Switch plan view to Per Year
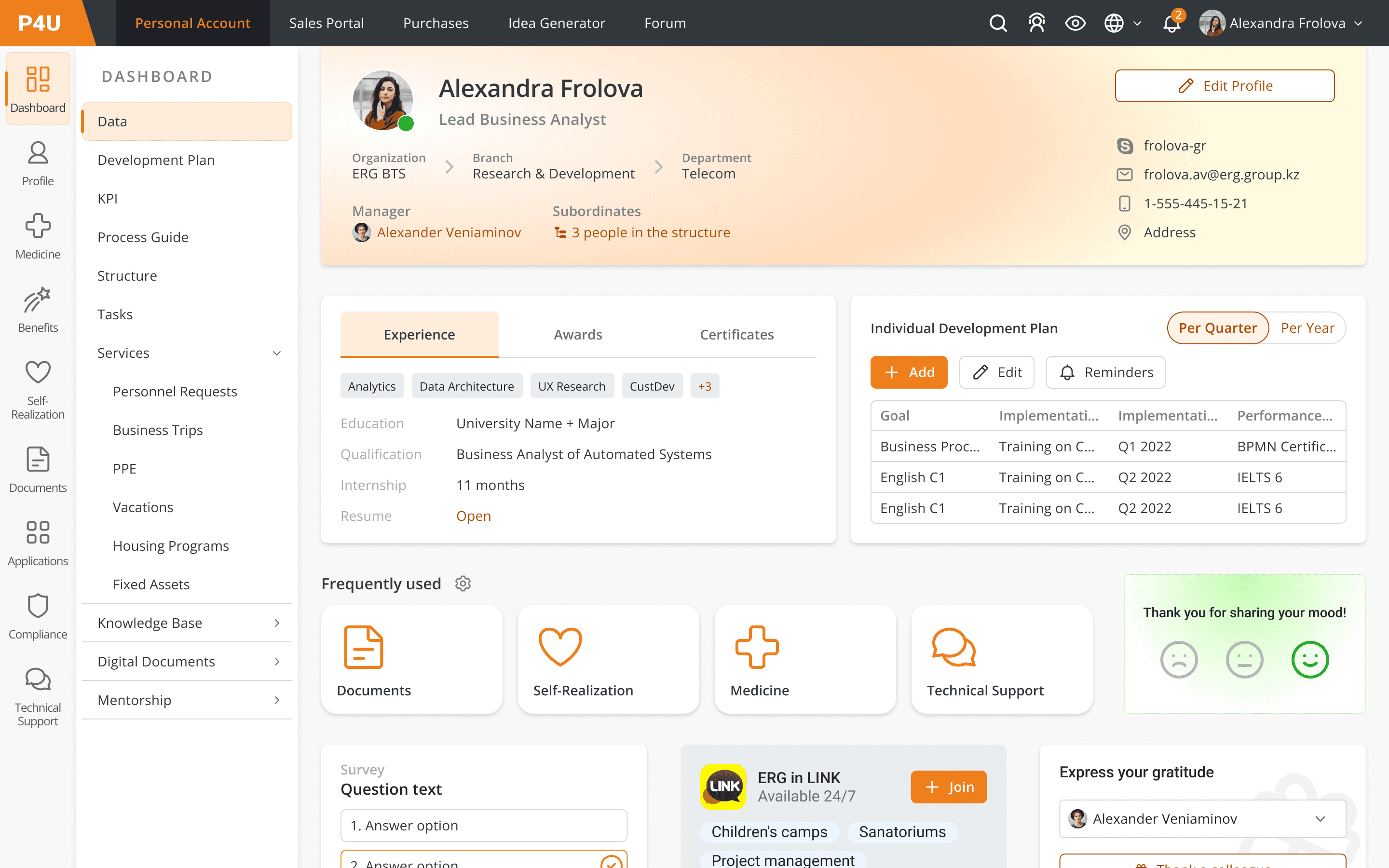This screenshot has width=1389, height=868. pyautogui.click(x=1307, y=328)
